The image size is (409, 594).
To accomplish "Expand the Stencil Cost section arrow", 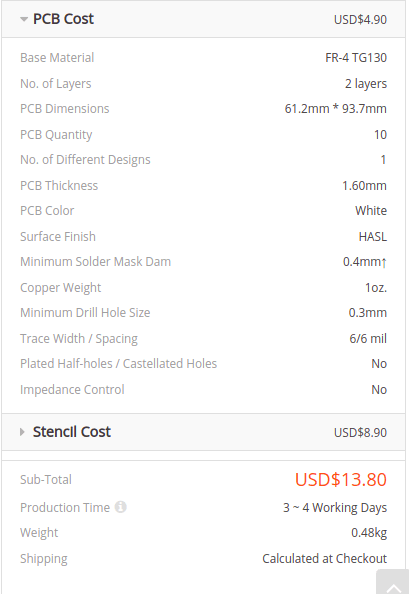I will [22, 432].
